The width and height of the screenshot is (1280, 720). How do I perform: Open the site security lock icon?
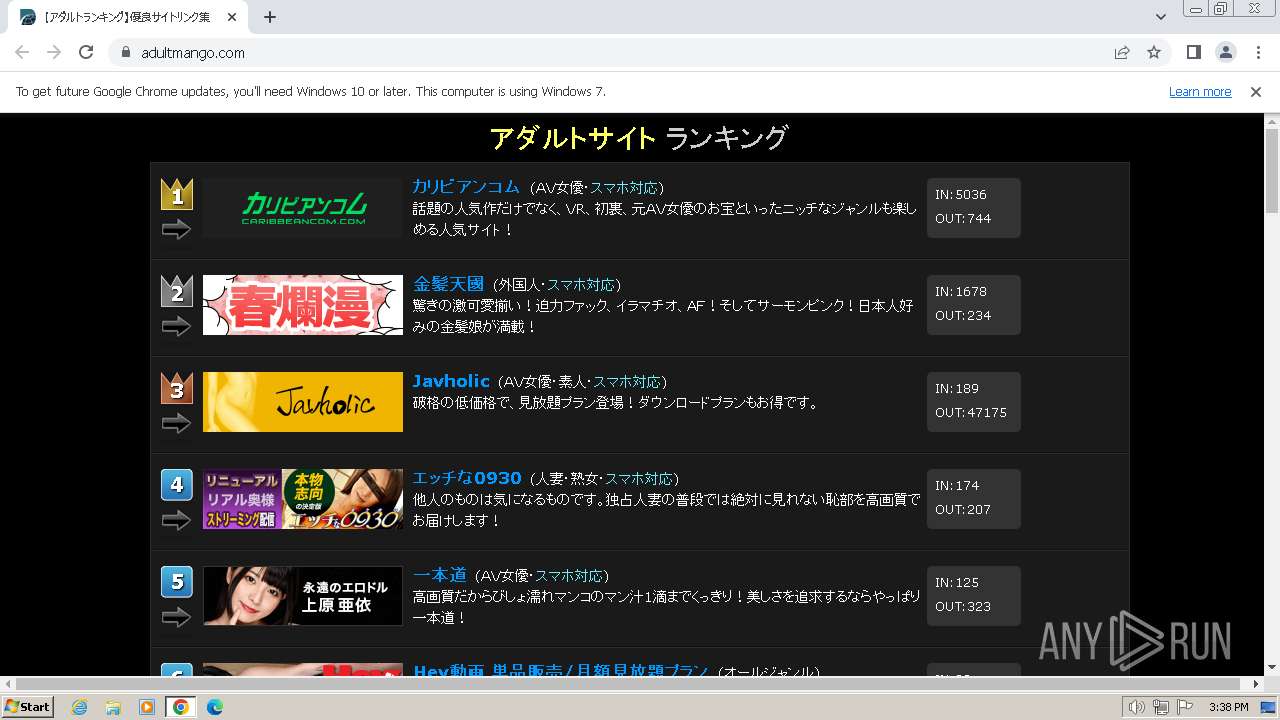[x=126, y=52]
